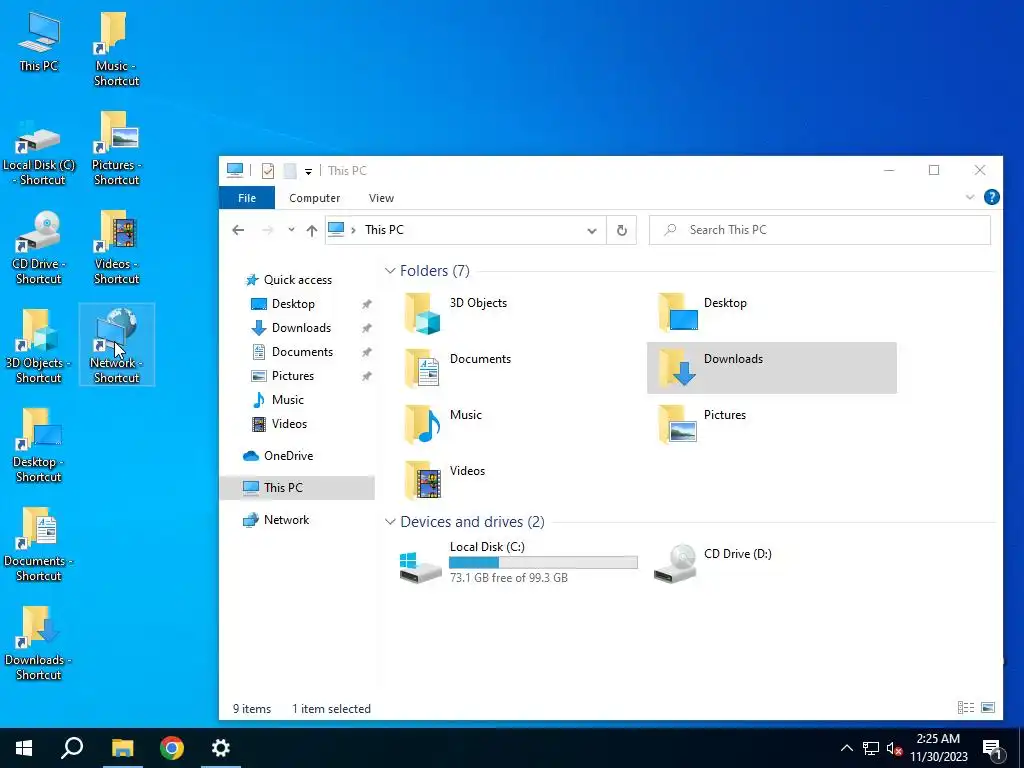Screen dimensions: 1024x768
Task: Open address bar history dropdown
Action: (x=592, y=231)
